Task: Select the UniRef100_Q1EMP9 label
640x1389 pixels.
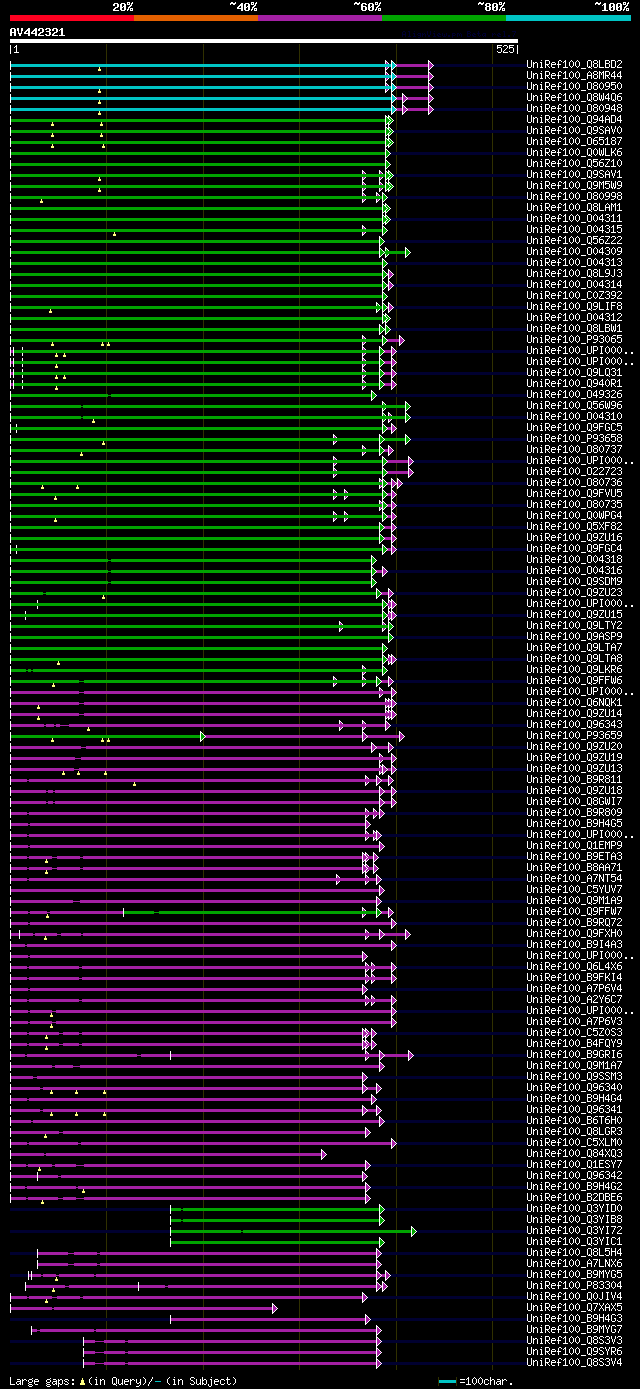Action: (x=574, y=846)
